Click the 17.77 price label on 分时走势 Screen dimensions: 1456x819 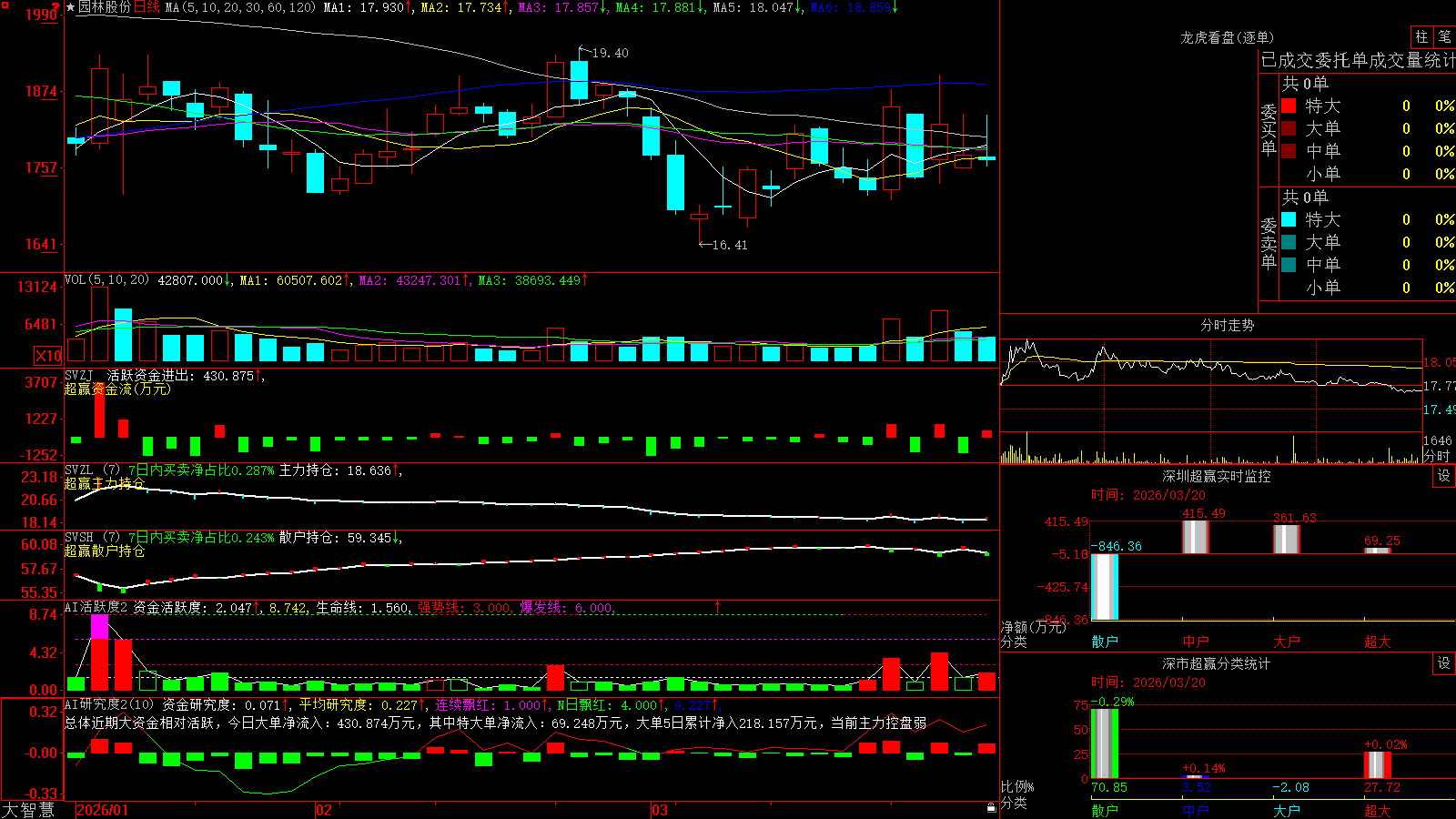click(1439, 386)
